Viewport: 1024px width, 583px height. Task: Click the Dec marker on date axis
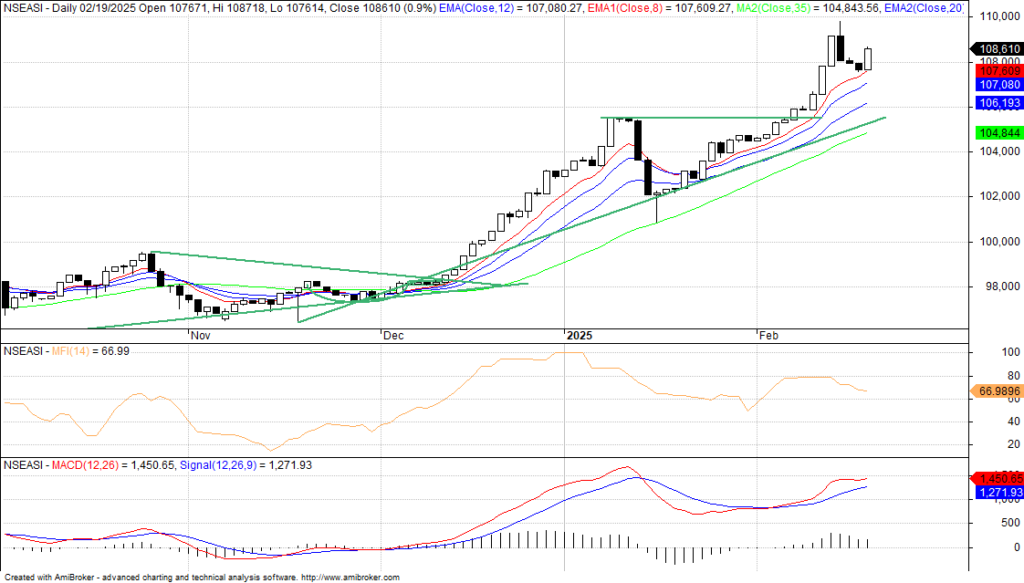coord(395,334)
